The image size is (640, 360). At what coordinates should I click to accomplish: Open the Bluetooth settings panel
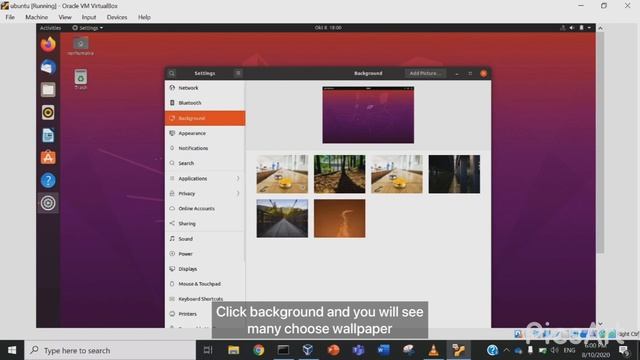click(x=205, y=103)
